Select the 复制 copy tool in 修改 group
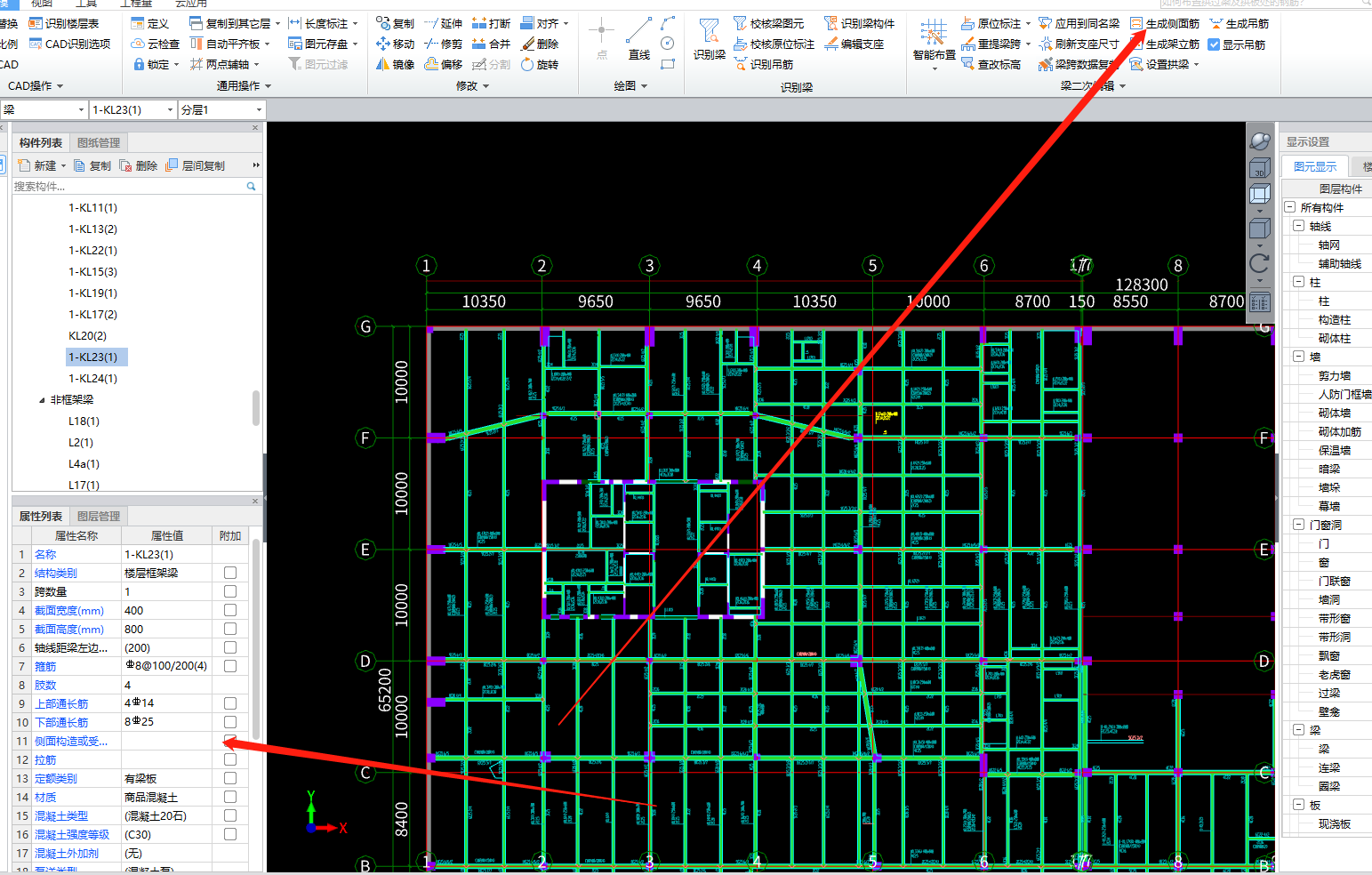 [395, 24]
